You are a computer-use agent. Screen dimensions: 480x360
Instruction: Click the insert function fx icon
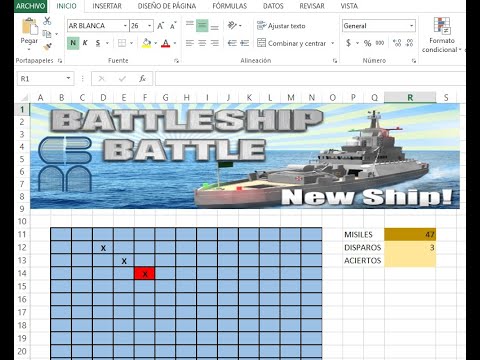click(142, 79)
